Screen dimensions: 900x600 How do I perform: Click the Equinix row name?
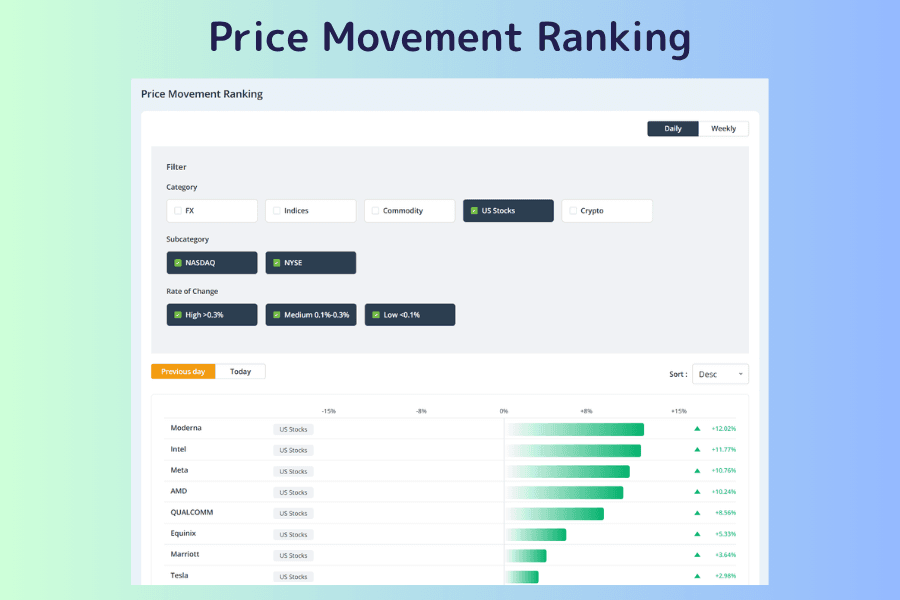coord(183,533)
